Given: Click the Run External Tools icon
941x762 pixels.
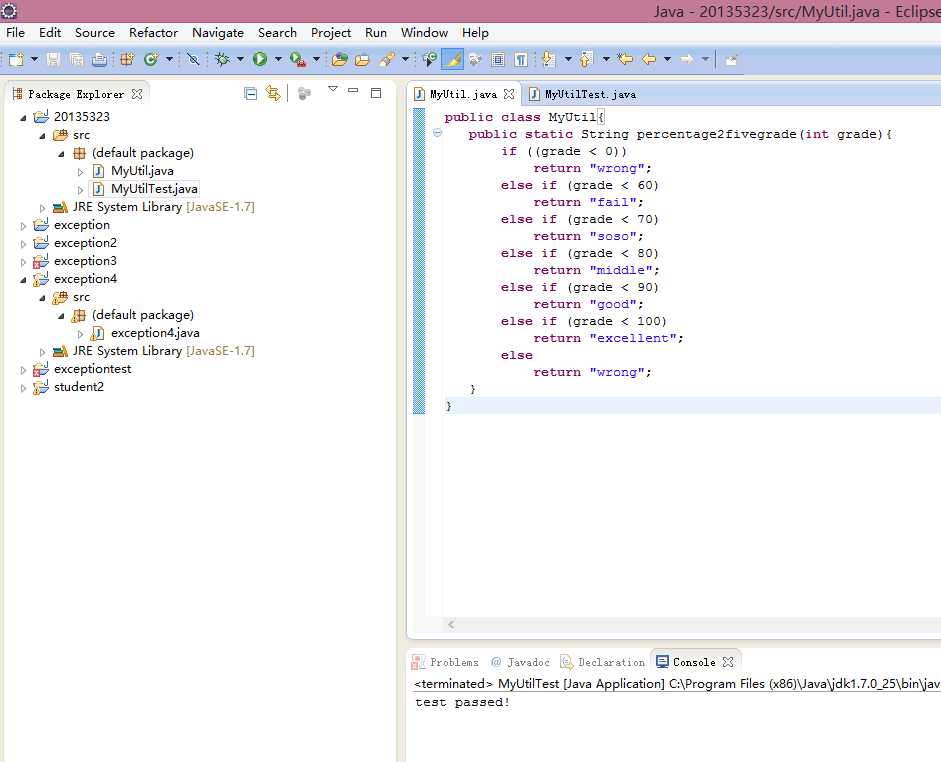Looking at the screenshot, I should (x=298, y=59).
